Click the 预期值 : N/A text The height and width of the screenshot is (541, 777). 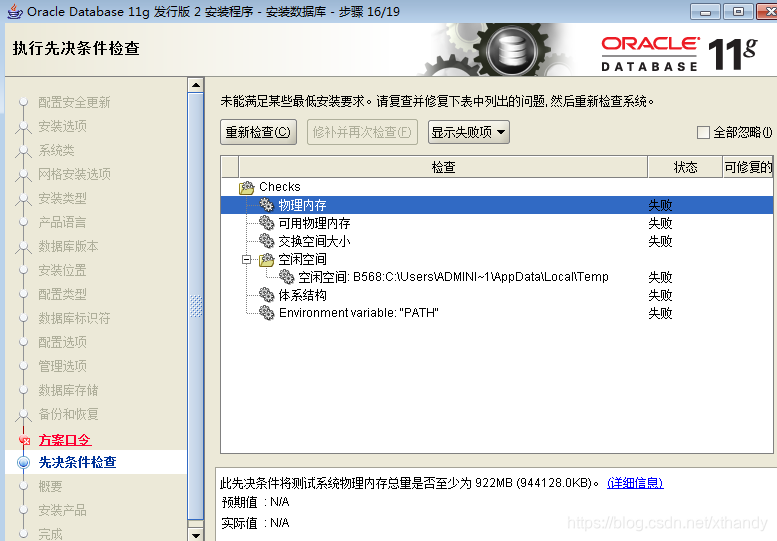[256, 502]
